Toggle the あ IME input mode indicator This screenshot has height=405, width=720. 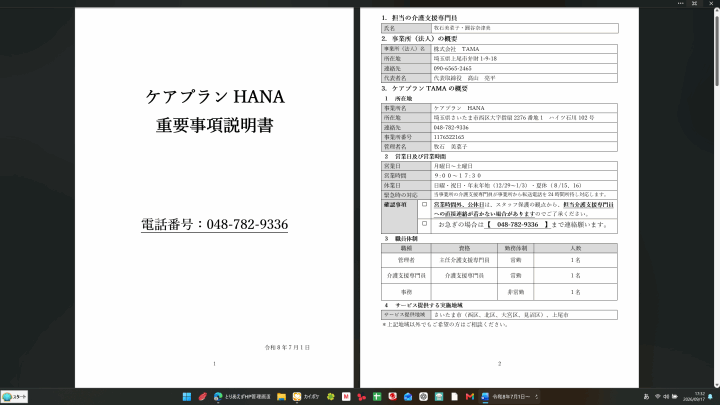(x=646, y=397)
